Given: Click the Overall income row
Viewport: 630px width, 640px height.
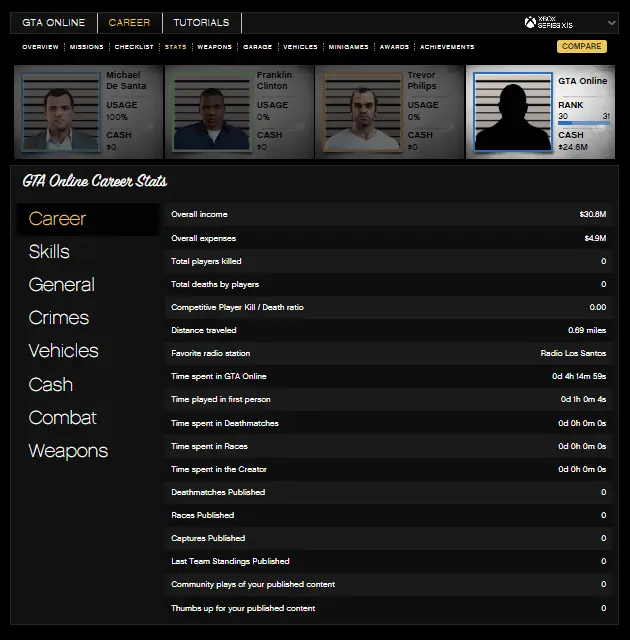Looking at the screenshot, I should tap(389, 214).
